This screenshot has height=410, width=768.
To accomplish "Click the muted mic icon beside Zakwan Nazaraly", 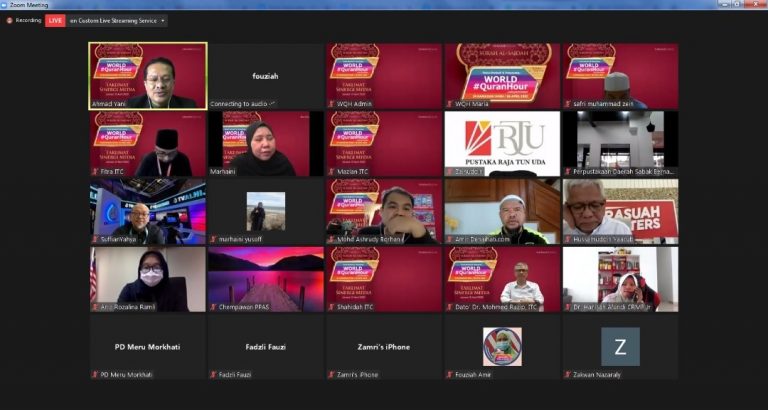I will [568, 375].
